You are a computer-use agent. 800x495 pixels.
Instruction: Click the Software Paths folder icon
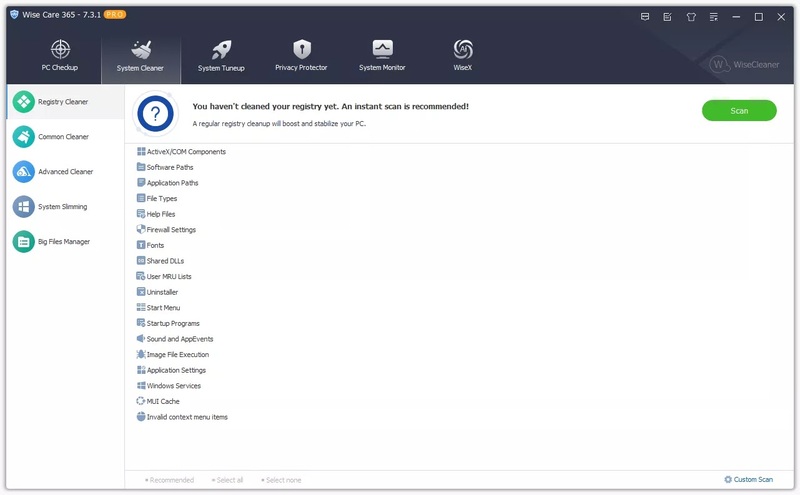pos(141,167)
